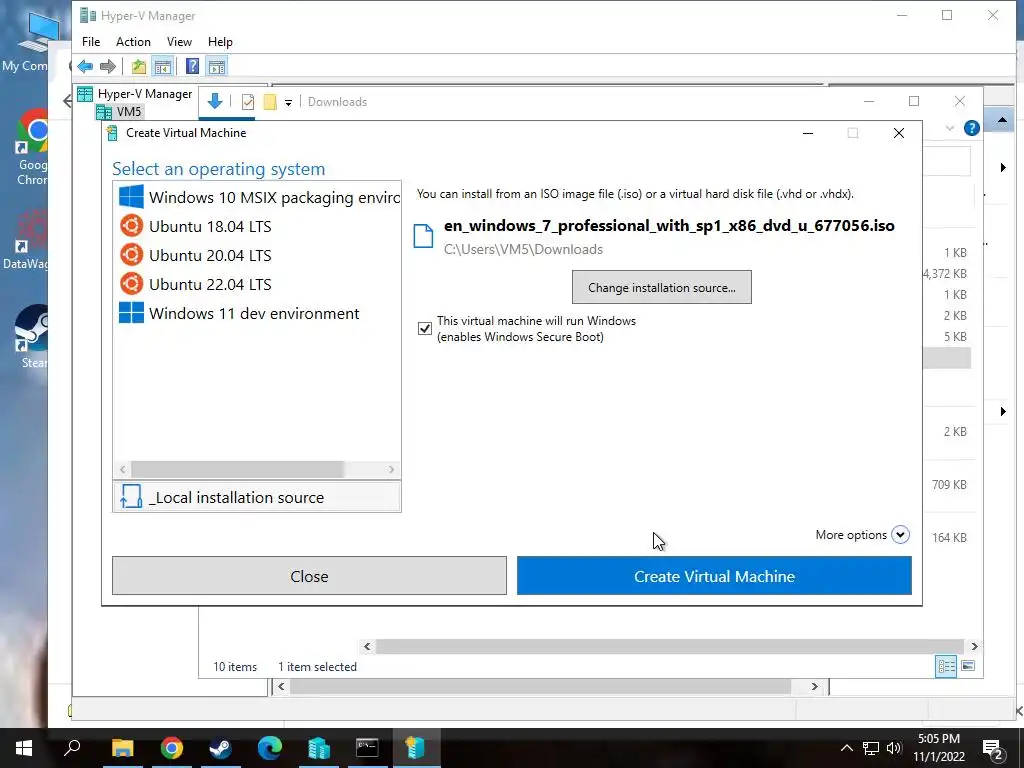Click the en_windows_7_professional ISO file name

point(669,226)
